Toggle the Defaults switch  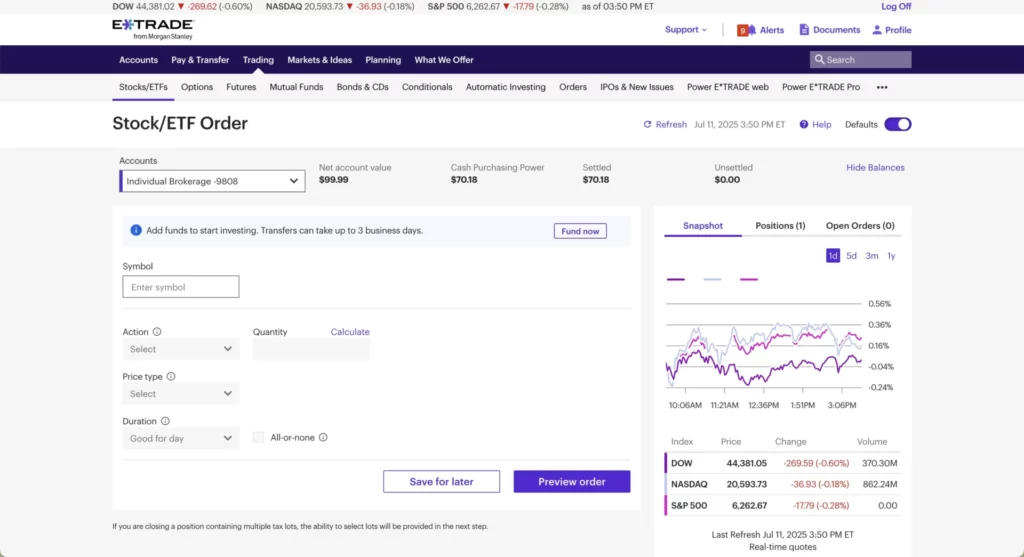click(897, 124)
